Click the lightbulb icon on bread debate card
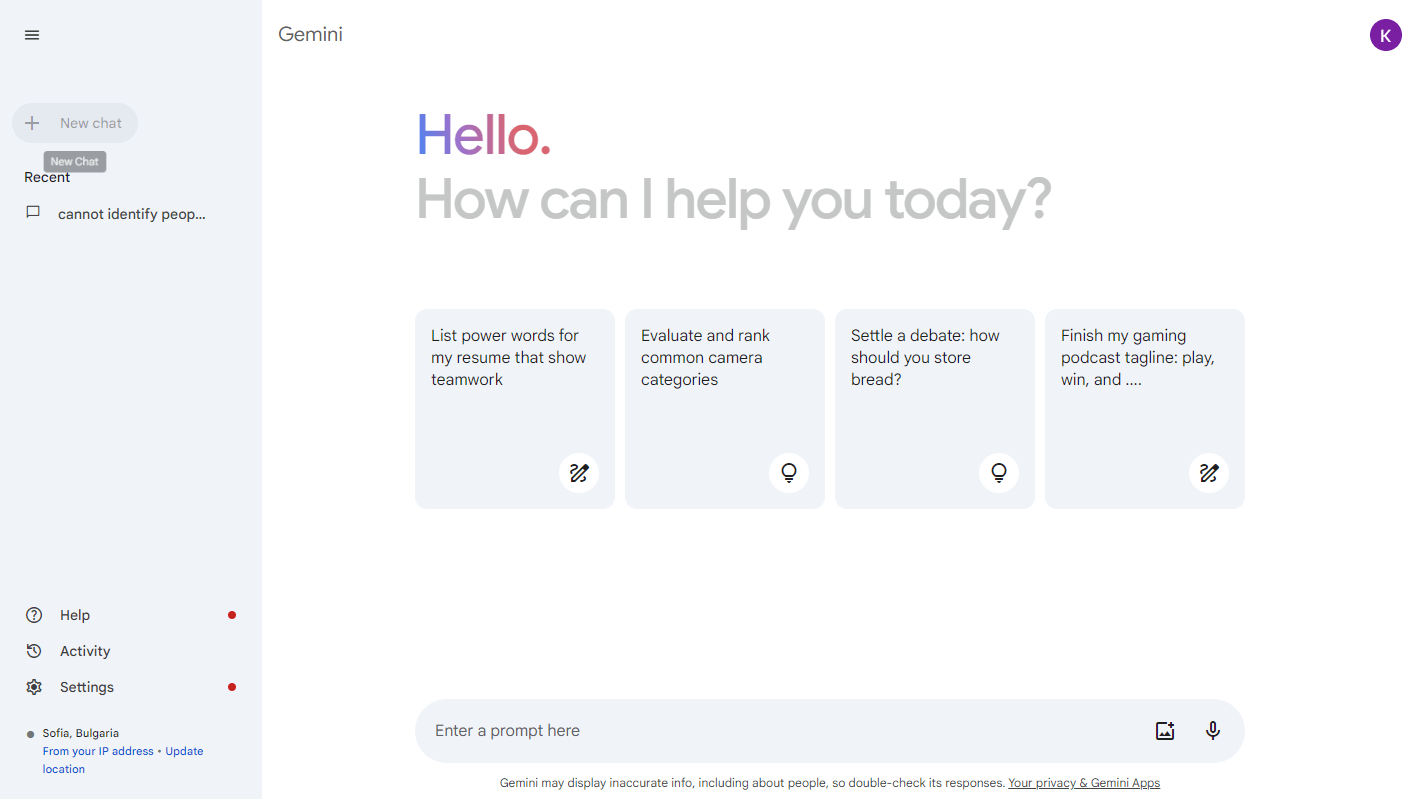1418x799 pixels. (999, 473)
